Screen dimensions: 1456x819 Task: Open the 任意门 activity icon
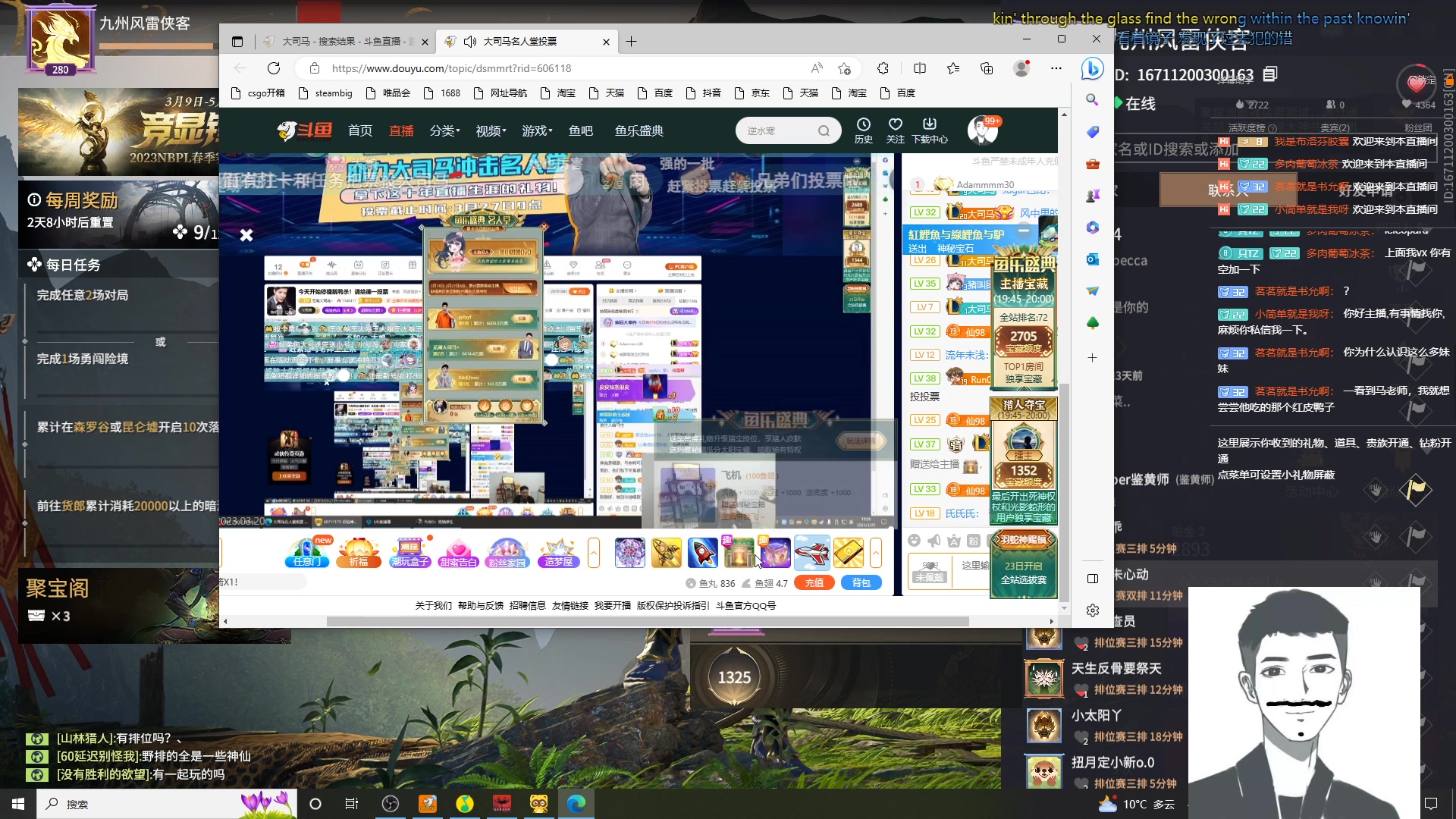[307, 553]
